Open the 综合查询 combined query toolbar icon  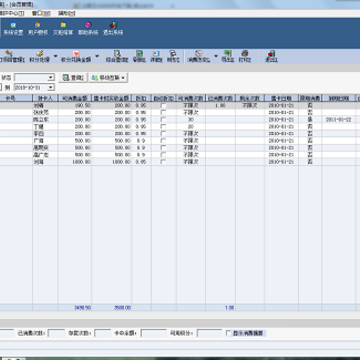pyautogui.click(x=117, y=56)
